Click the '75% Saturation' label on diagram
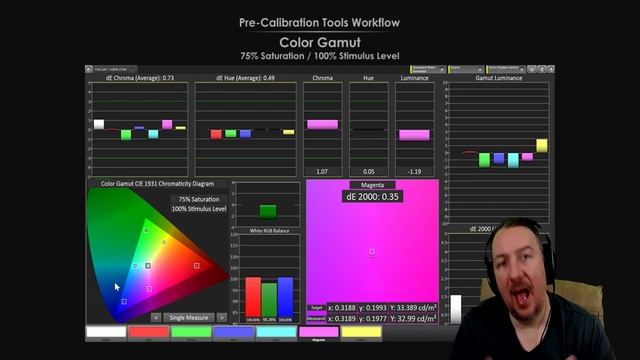 [199, 199]
